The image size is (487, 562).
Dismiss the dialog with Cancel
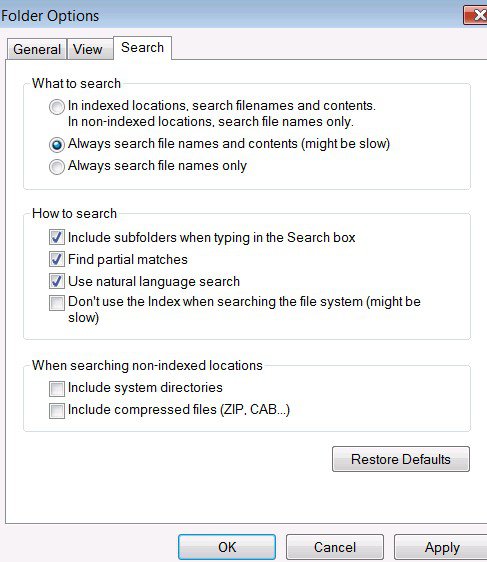pos(335,547)
